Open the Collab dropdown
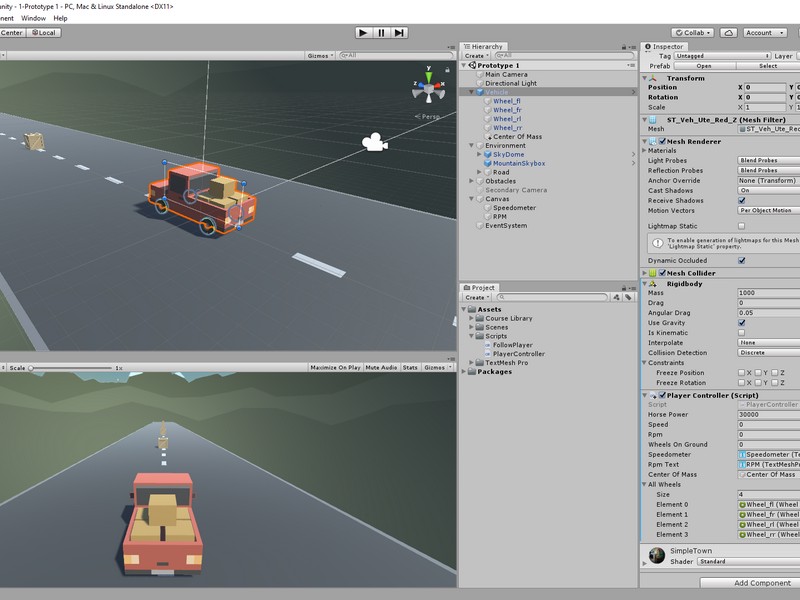This screenshot has width=800, height=600. (692, 32)
